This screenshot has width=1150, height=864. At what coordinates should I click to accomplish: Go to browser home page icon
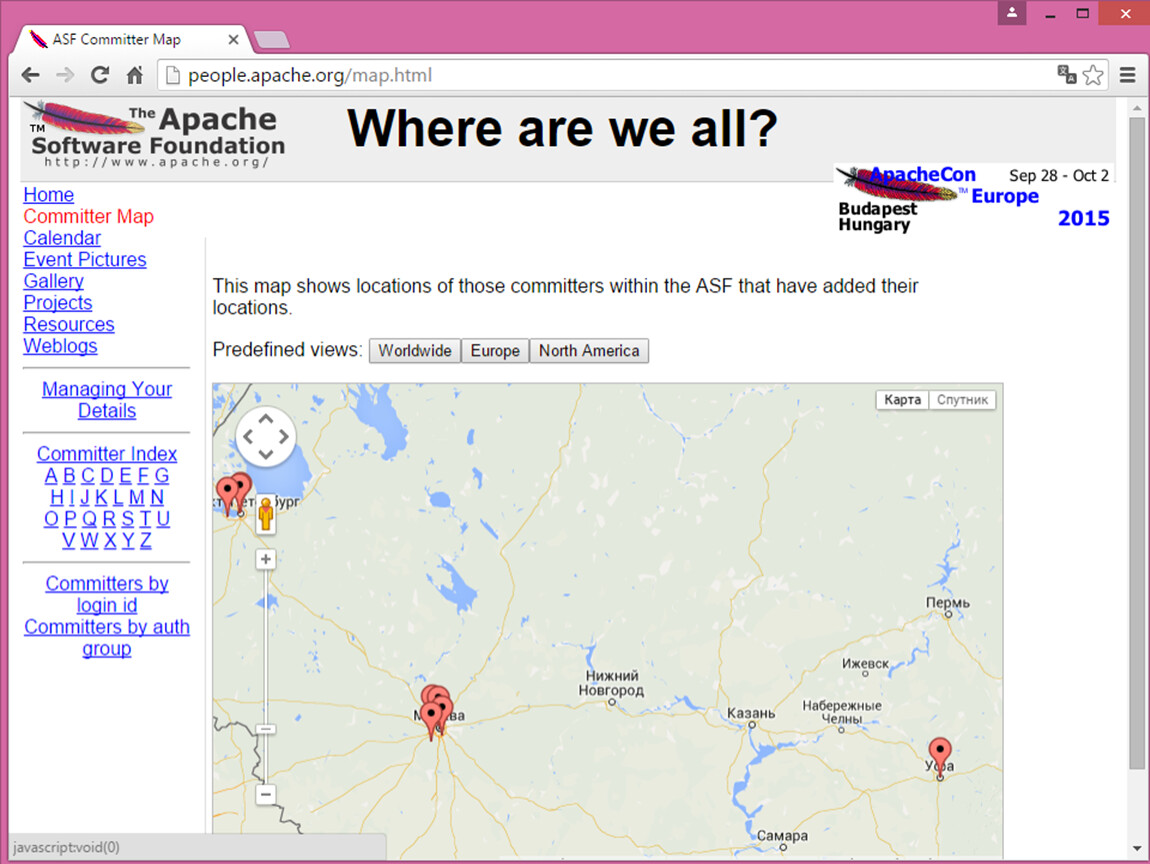pos(134,75)
